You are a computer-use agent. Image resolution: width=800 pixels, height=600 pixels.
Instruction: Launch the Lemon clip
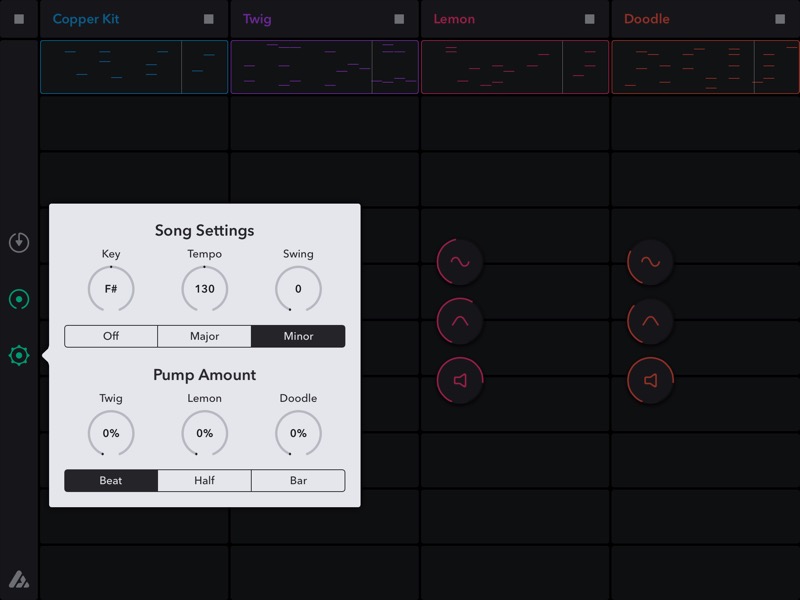pos(515,67)
